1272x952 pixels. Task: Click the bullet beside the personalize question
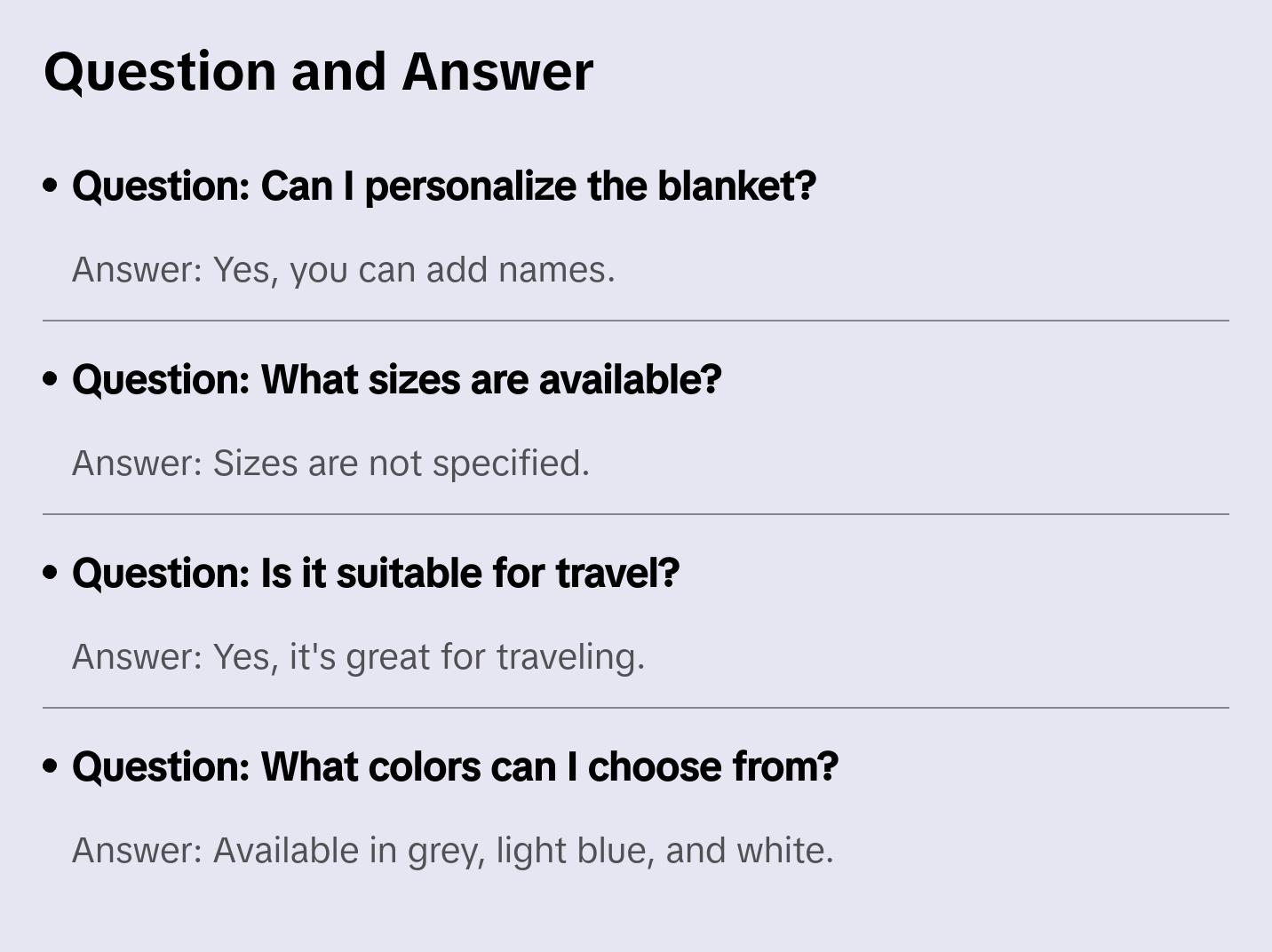click(x=51, y=186)
